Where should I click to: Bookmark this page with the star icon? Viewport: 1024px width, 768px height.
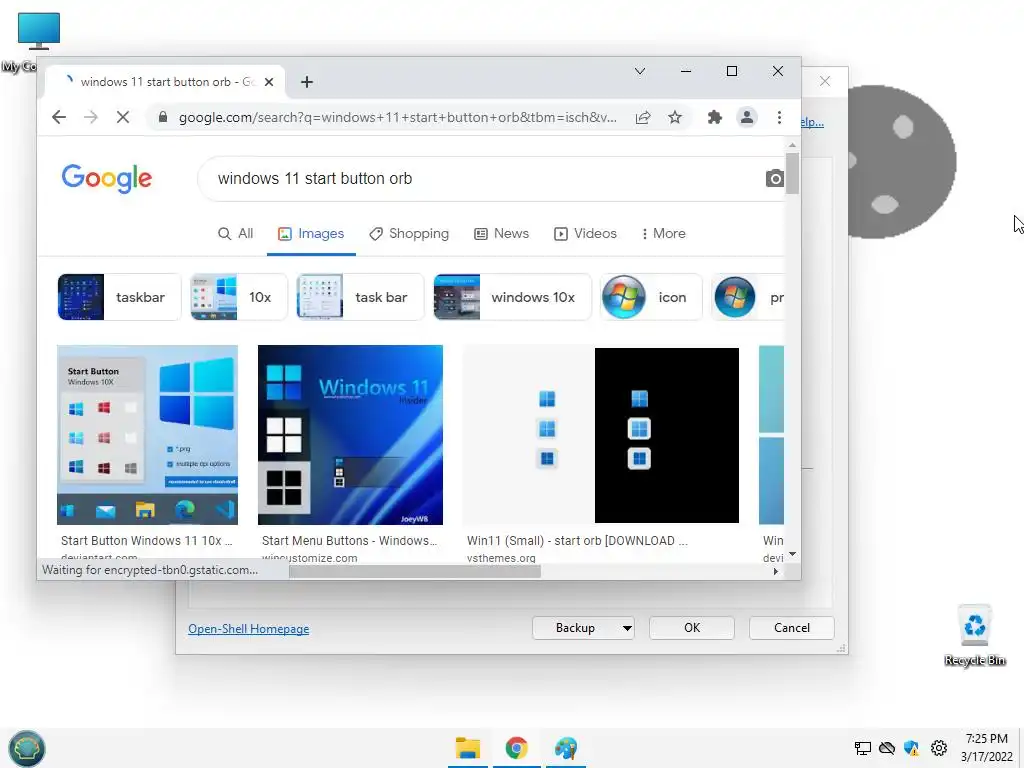tap(675, 117)
